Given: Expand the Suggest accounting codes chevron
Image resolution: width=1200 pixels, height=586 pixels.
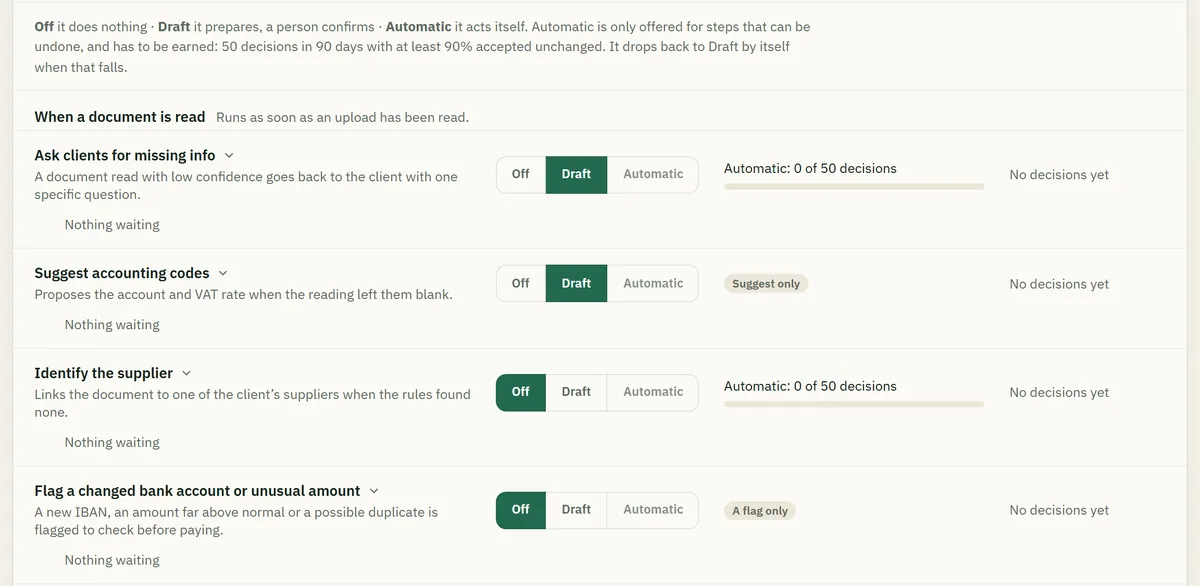Looking at the screenshot, I should pyautogui.click(x=223, y=273).
